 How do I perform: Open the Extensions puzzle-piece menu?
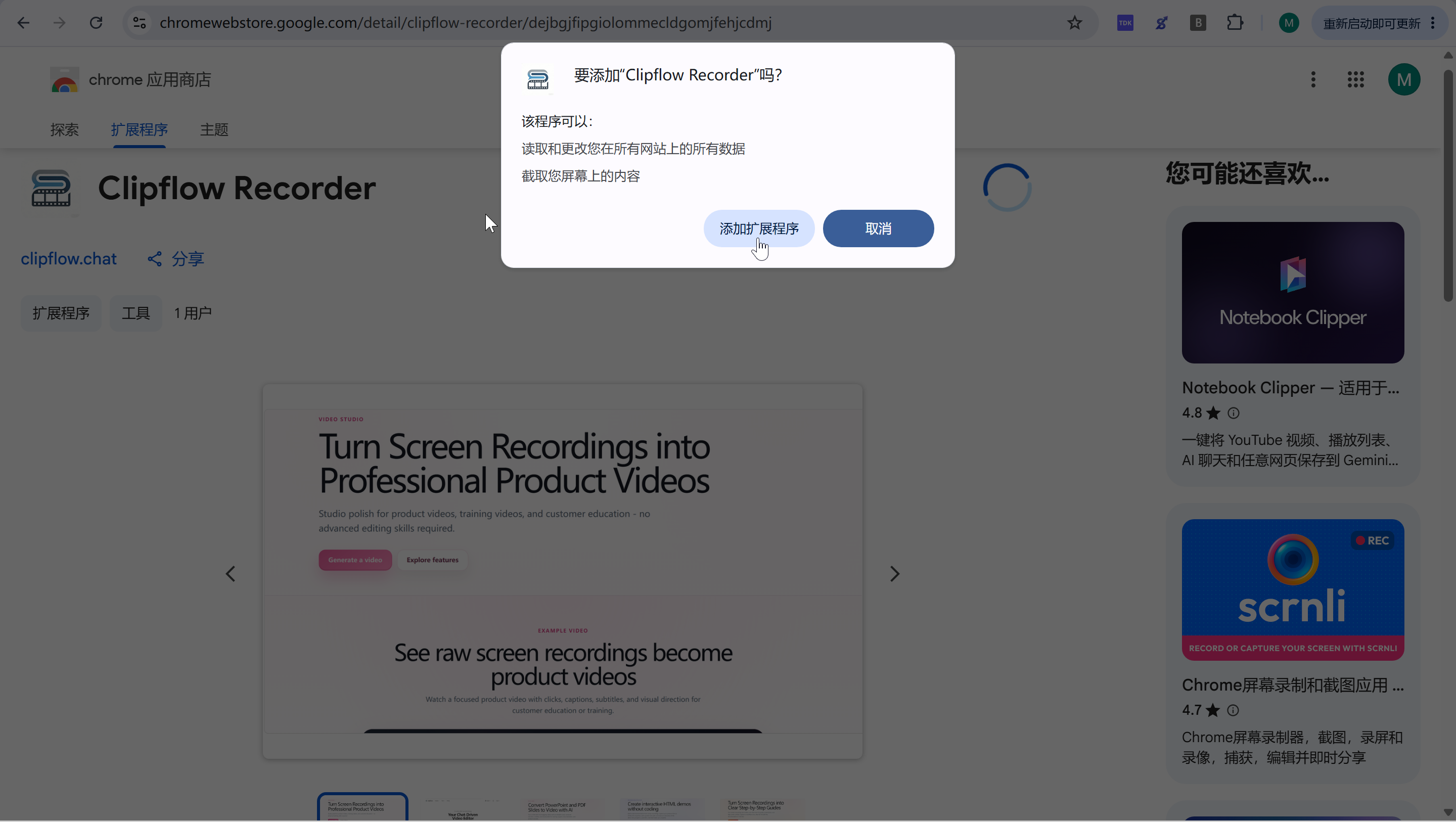[1235, 23]
